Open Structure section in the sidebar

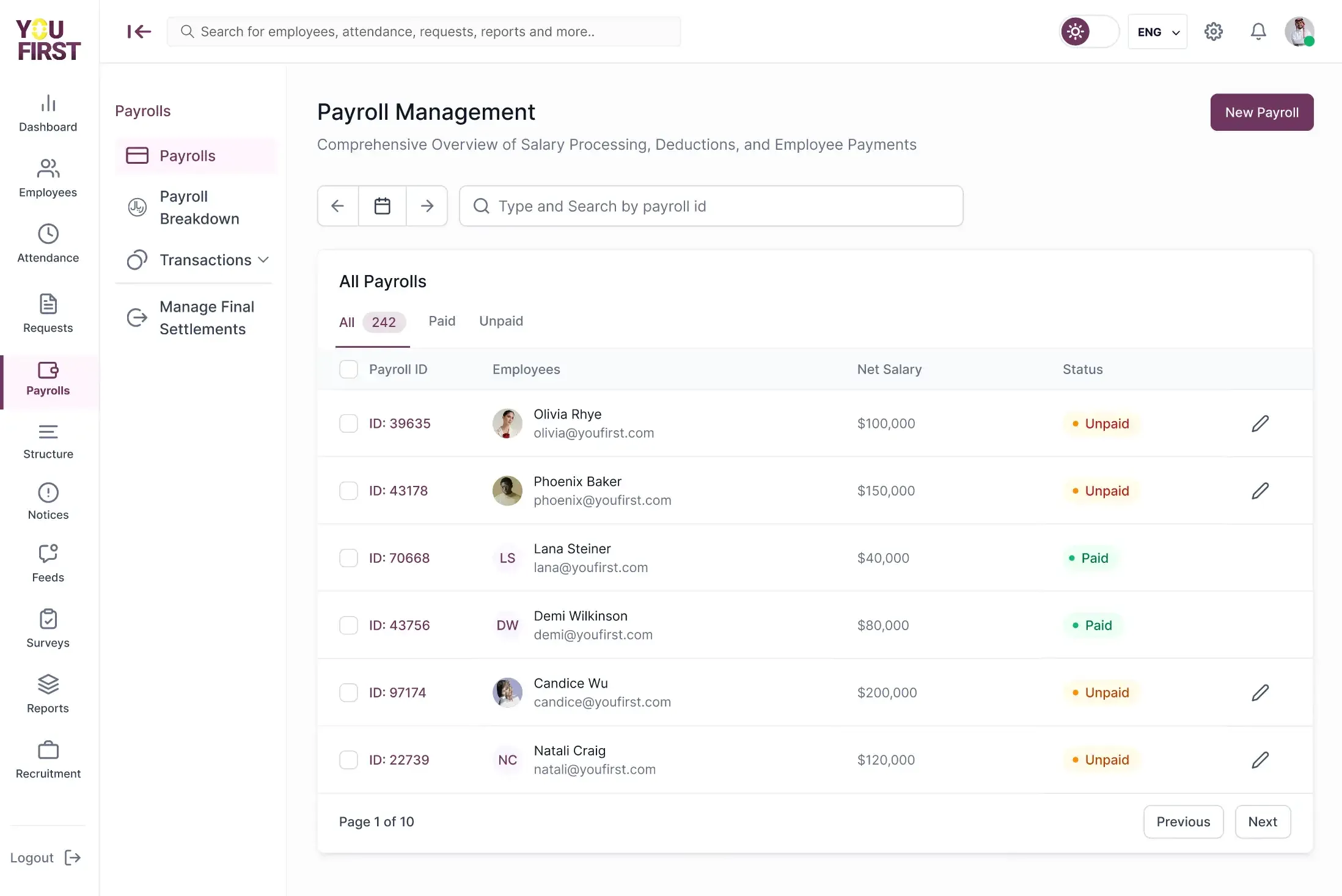[x=48, y=441]
